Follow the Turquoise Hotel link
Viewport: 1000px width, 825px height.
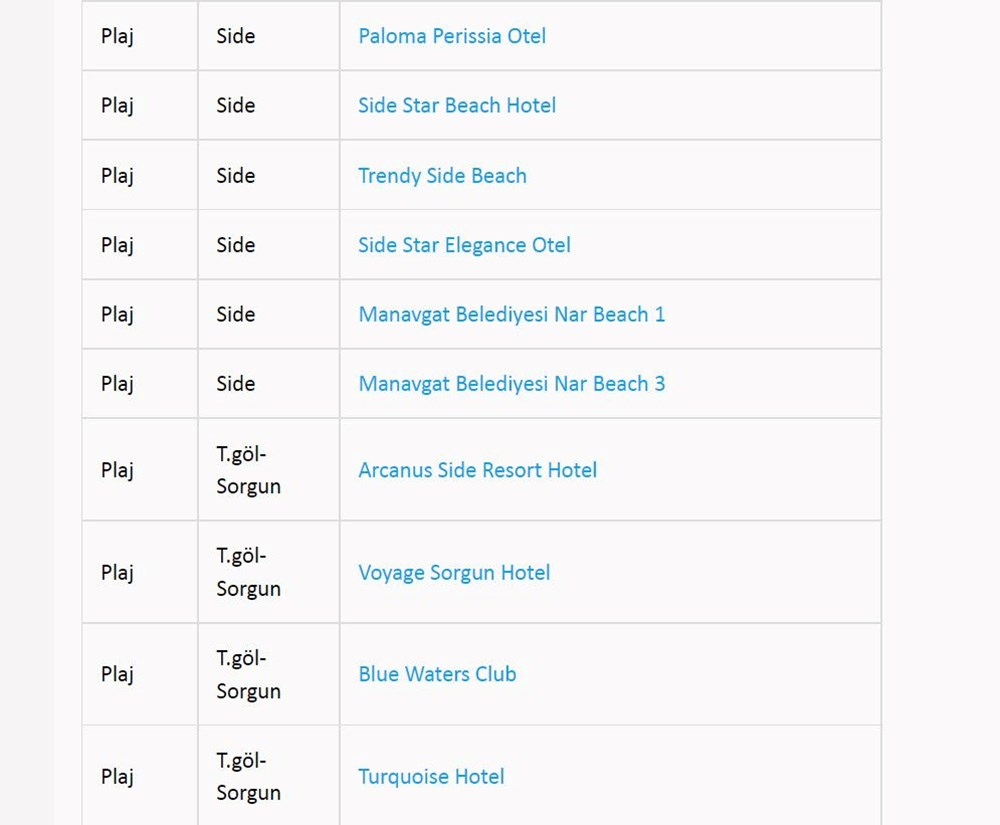pyautogui.click(x=431, y=777)
